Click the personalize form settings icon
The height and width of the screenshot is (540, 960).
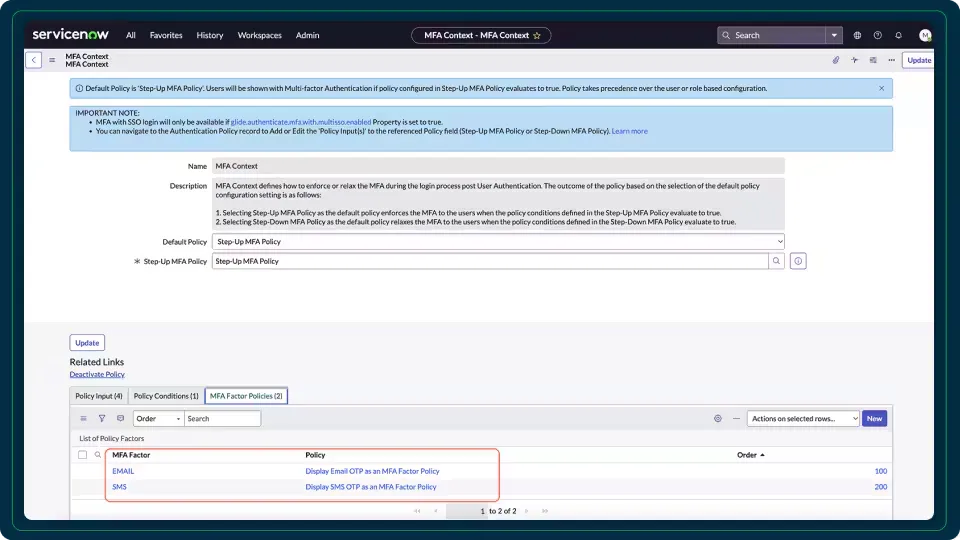click(x=873, y=60)
